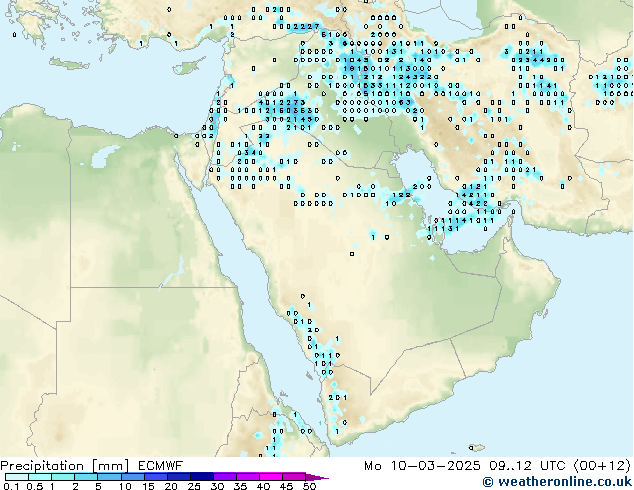Click the above-50 mm arrow on legend
634x490 pixels.
coord(317,477)
